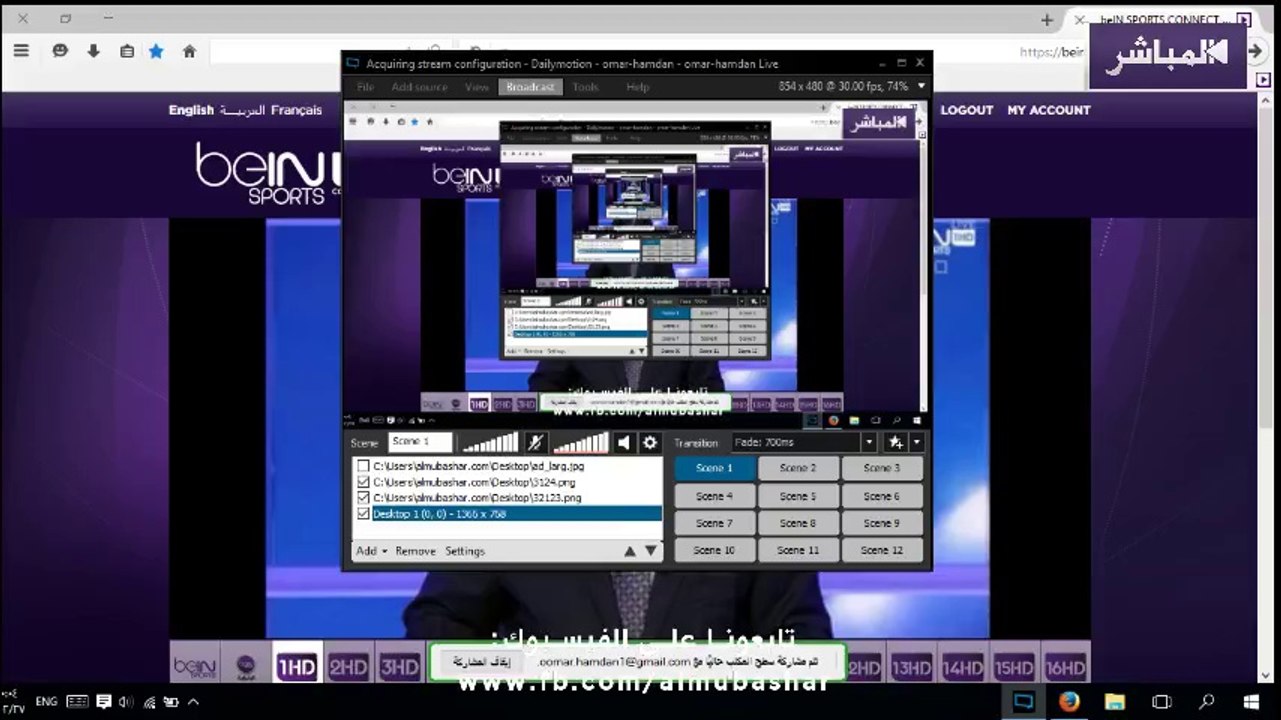Switch site language to English
This screenshot has width=1281, height=720.
pyautogui.click(x=191, y=110)
